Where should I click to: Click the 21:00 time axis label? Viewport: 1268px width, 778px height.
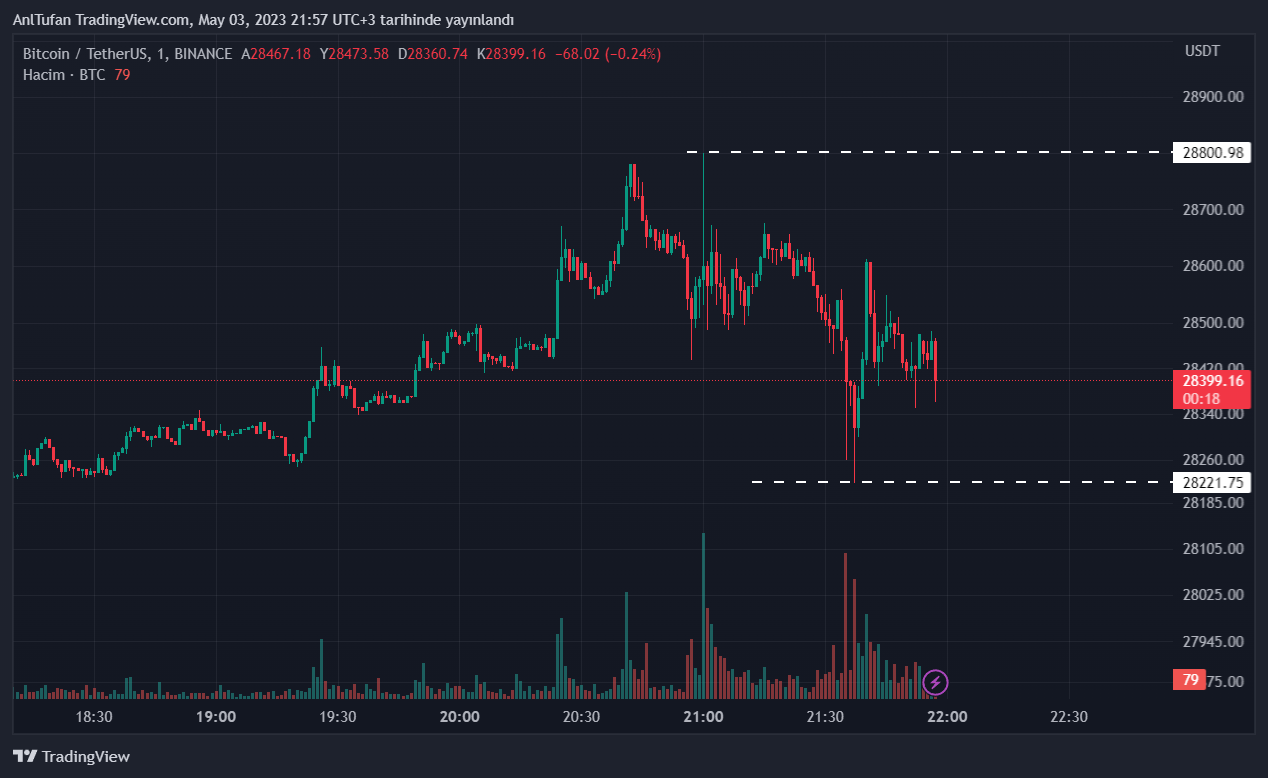point(703,717)
